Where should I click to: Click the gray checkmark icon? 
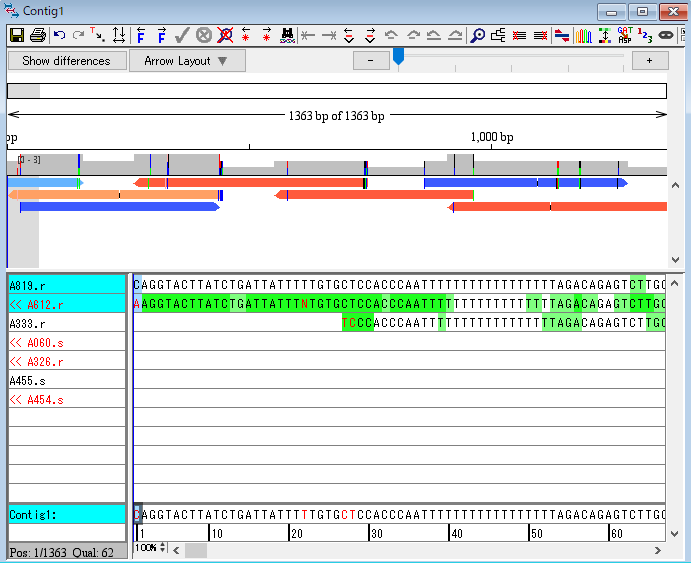182,35
